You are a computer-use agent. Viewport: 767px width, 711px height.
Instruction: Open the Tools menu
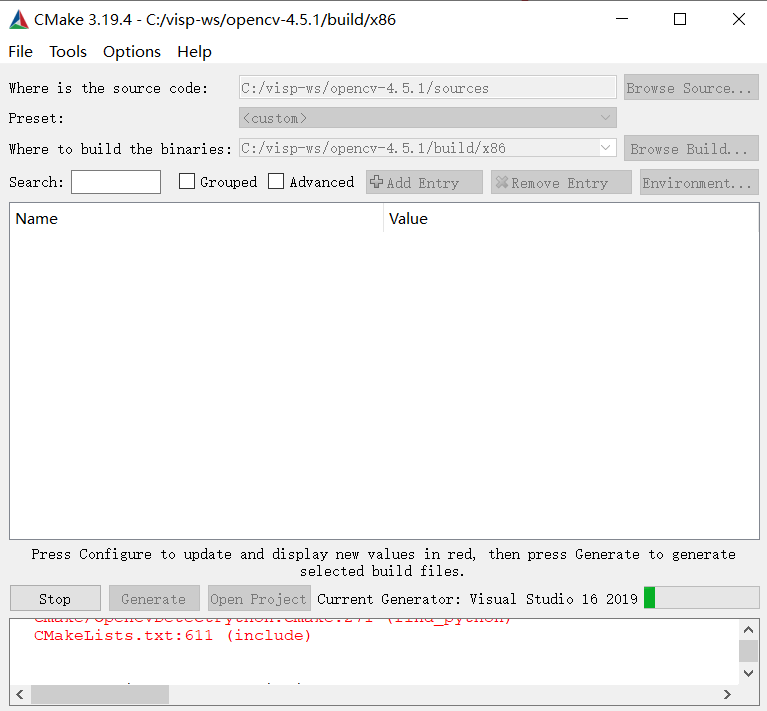68,52
